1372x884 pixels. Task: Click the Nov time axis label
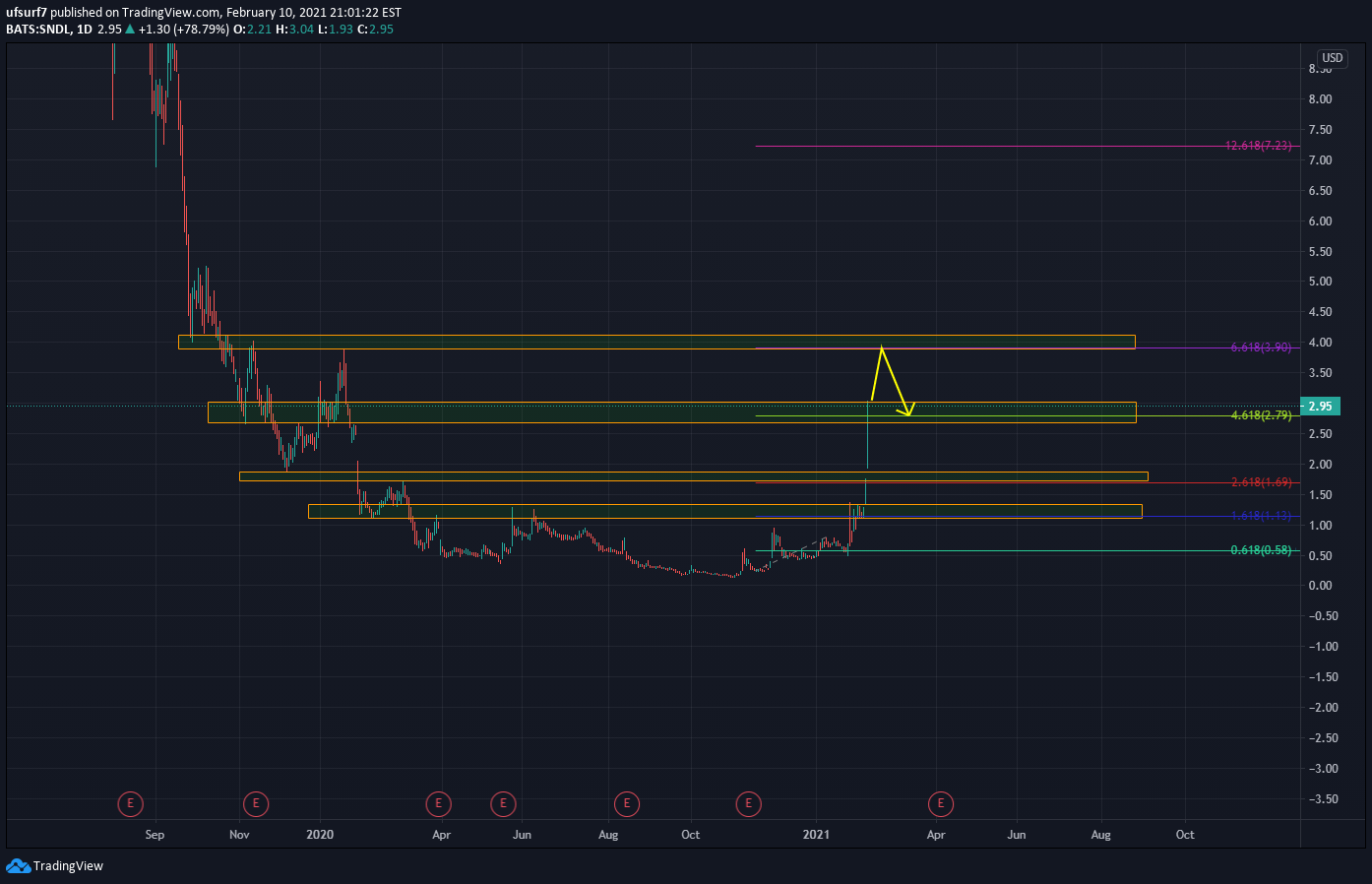pos(239,835)
